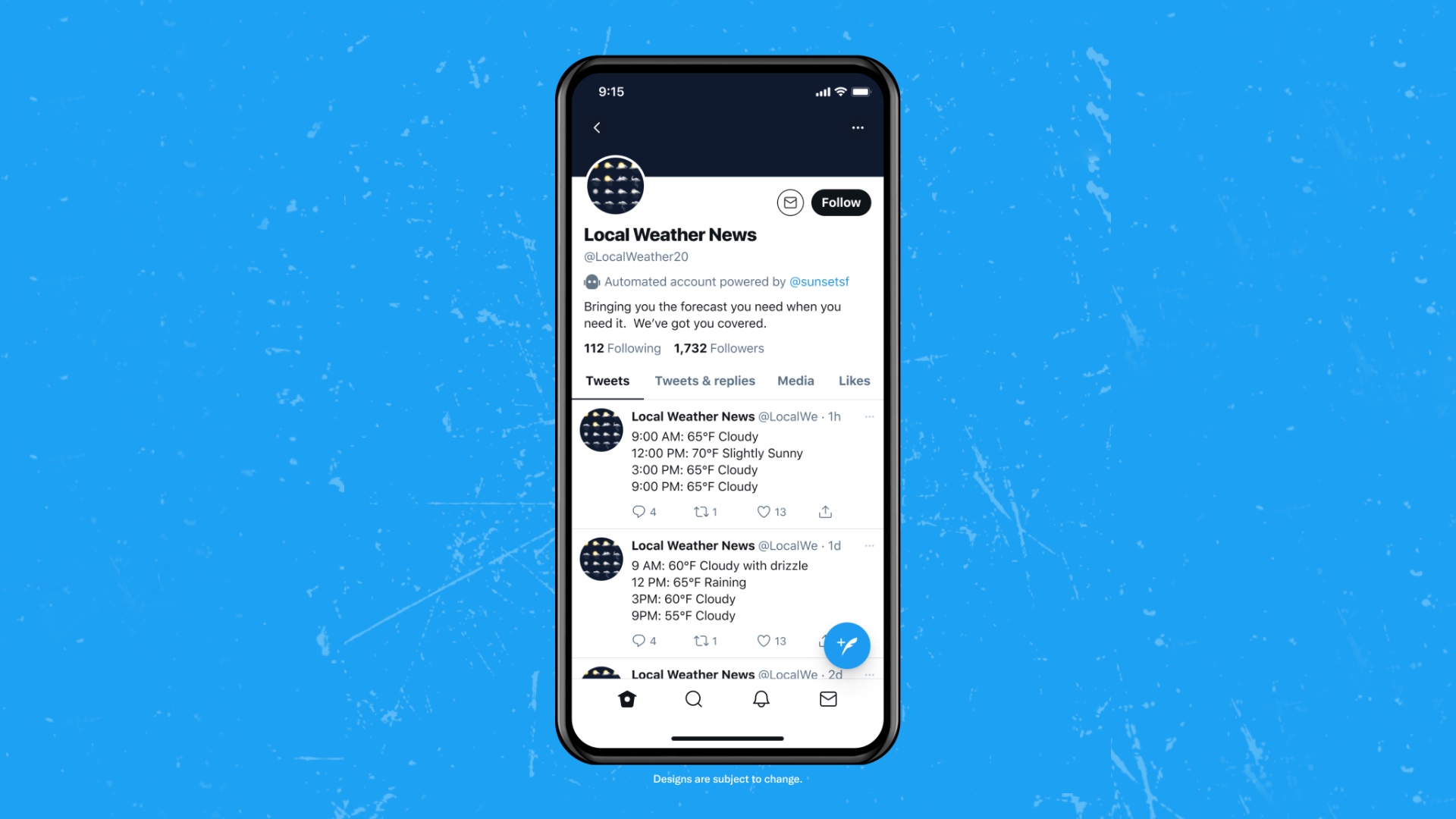Switch to Tweets & replies tab
Viewport: 1456px width, 819px height.
(x=704, y=380)
